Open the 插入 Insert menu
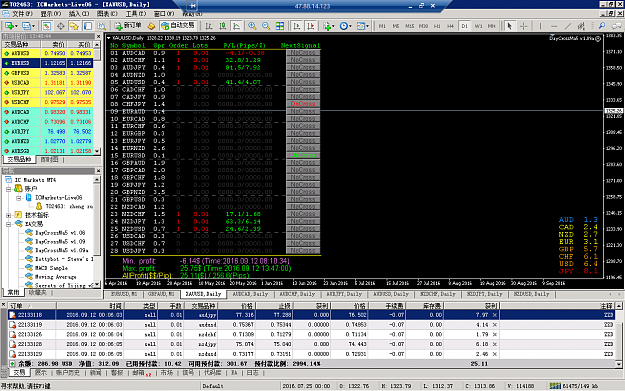 (79, 14)
